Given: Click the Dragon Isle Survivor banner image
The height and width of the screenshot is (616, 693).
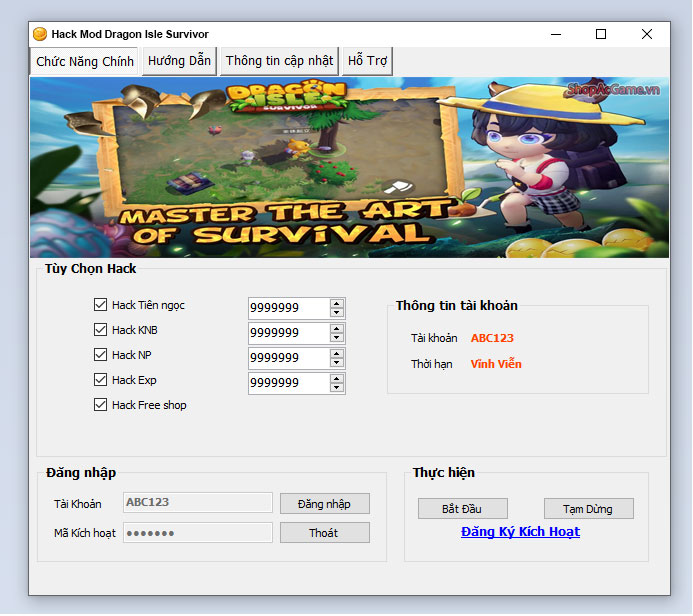Looking at the screenshot, I should 349,167.
